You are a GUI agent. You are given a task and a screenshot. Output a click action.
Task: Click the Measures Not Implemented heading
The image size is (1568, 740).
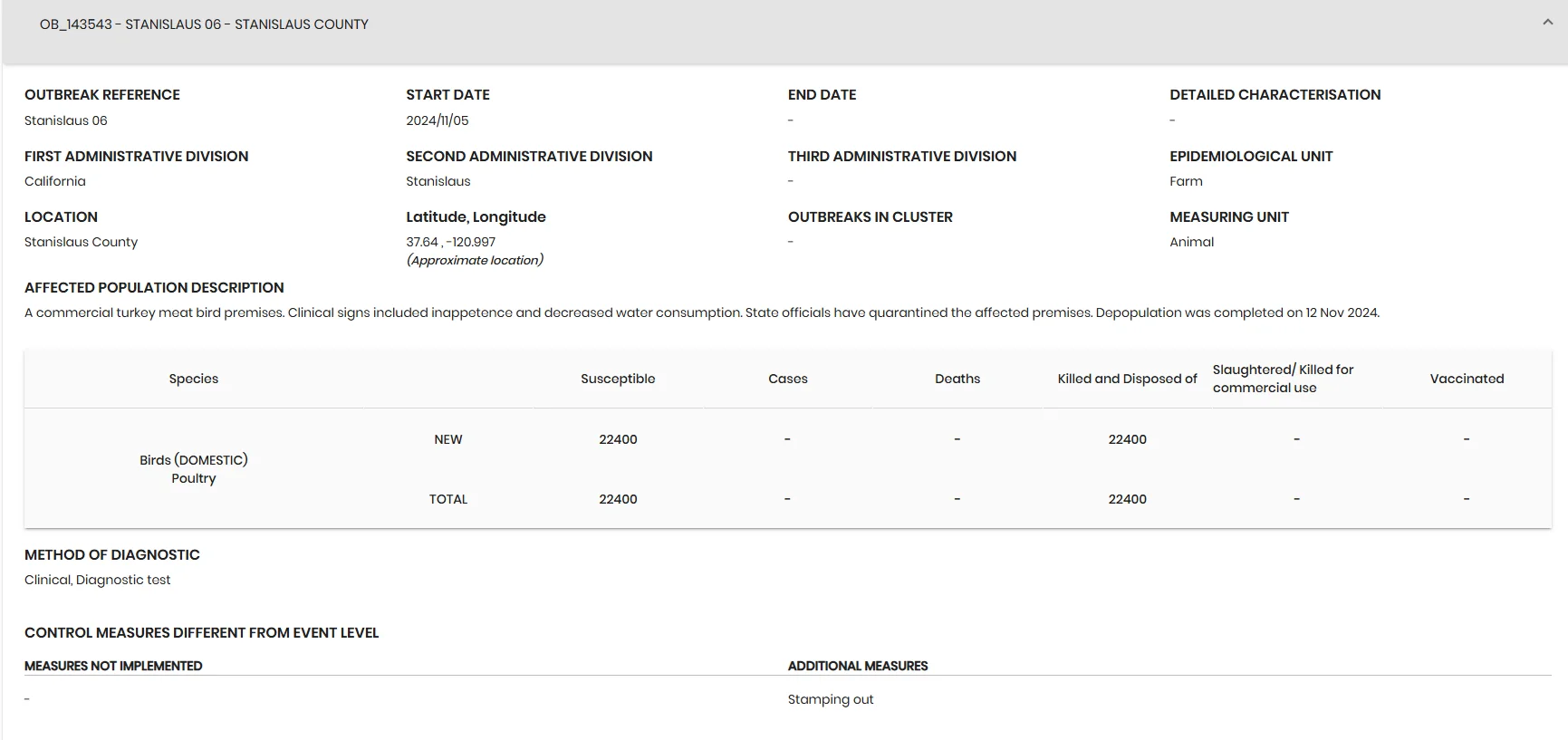113,666
